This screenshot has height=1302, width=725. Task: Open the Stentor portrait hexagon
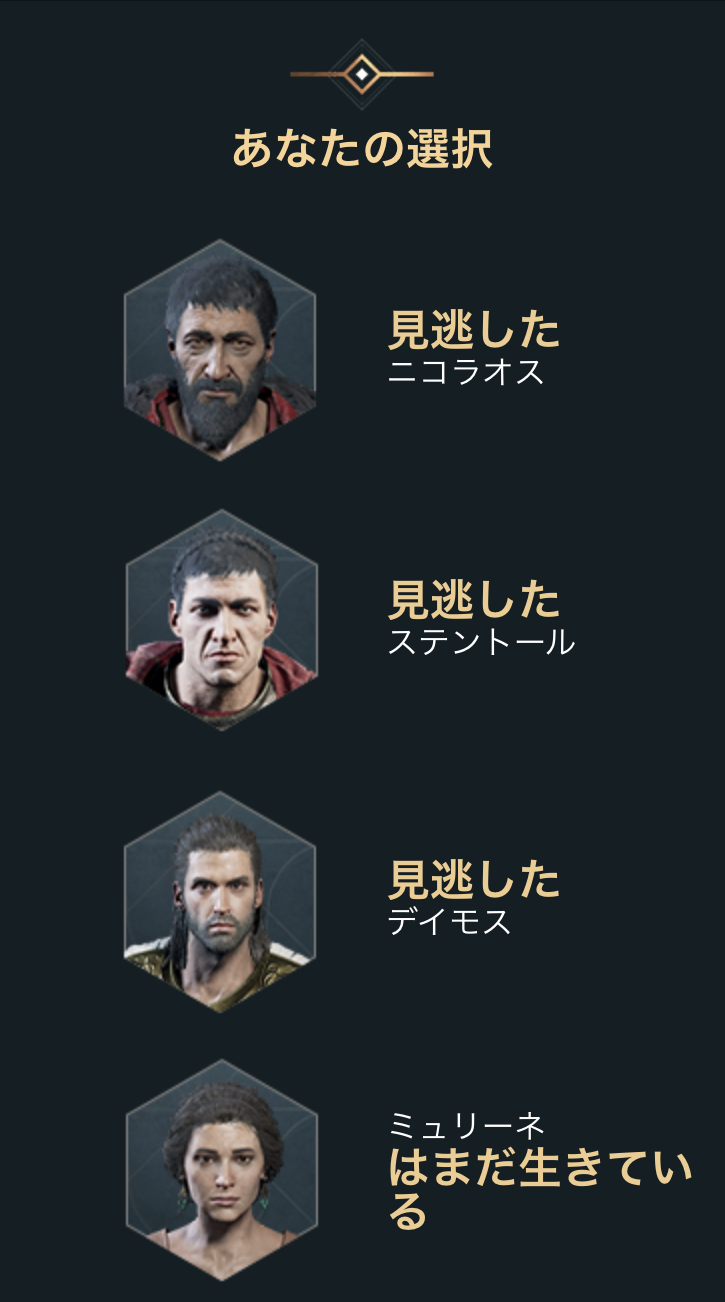(221, 621)
